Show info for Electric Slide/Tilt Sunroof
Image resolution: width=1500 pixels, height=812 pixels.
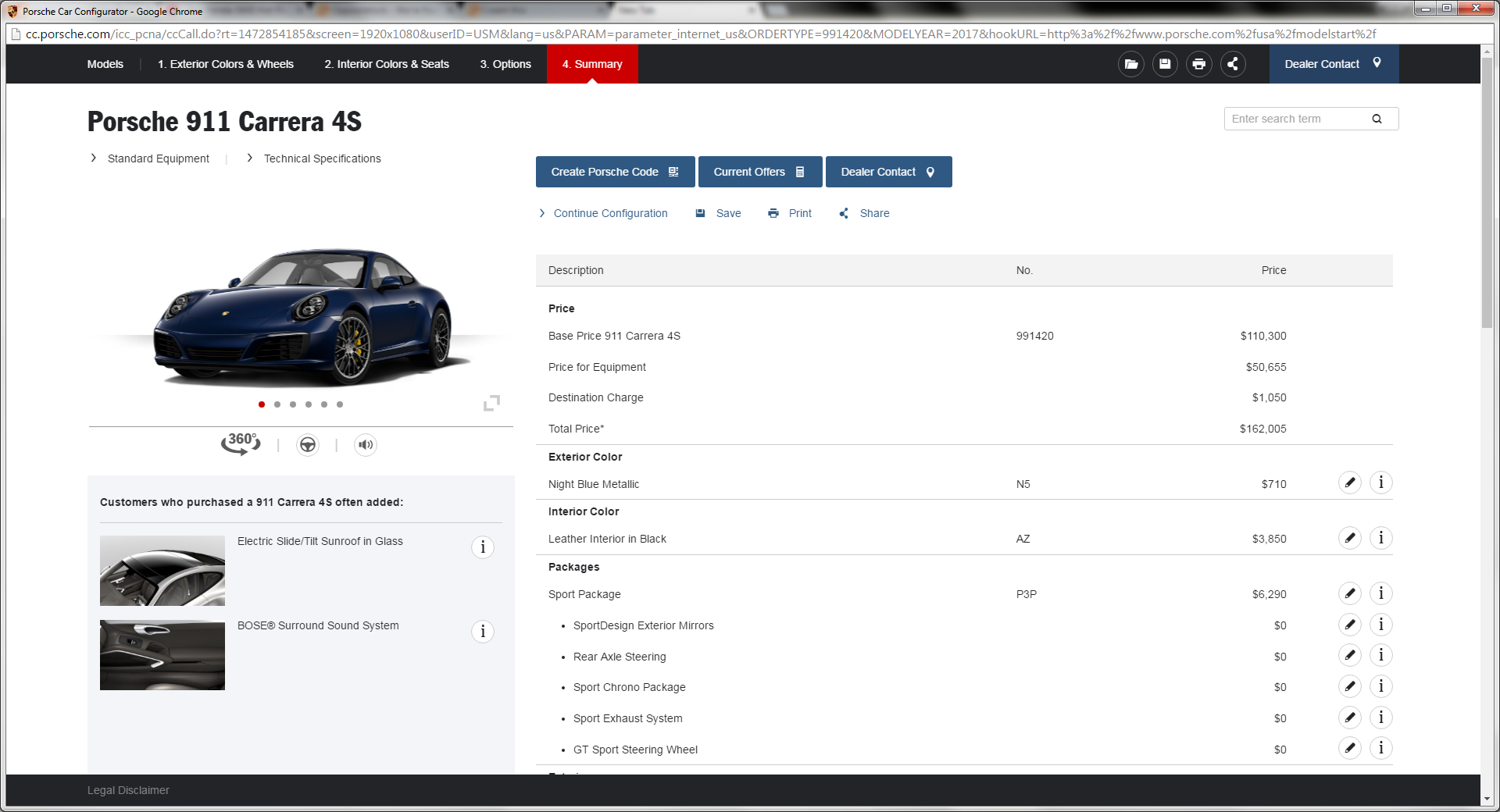483,547
